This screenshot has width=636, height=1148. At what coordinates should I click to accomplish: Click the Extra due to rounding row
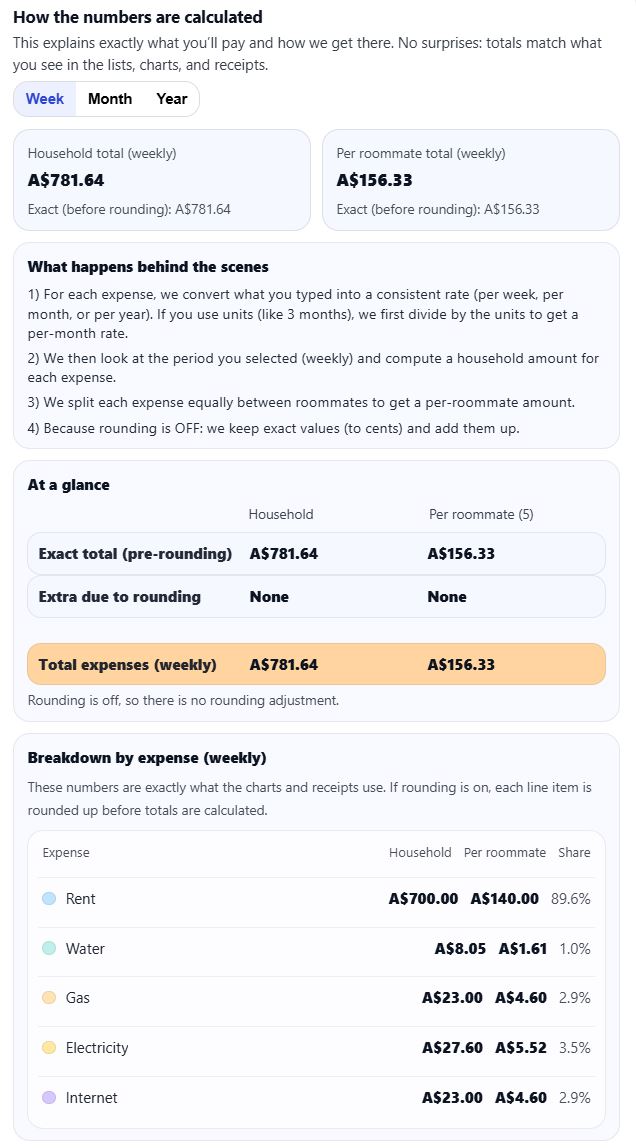pyautogui.click(x=318, y=597)
